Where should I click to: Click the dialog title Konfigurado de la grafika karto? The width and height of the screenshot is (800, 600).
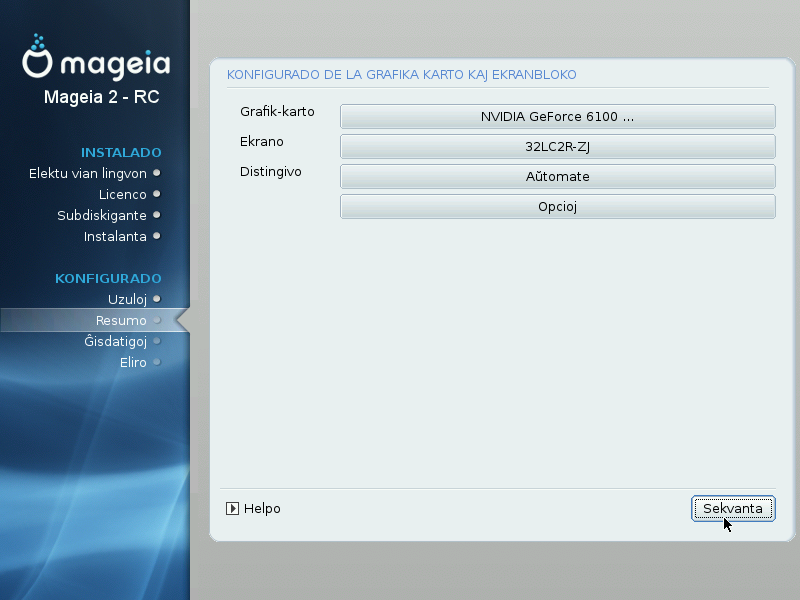(x=402, y=75)
